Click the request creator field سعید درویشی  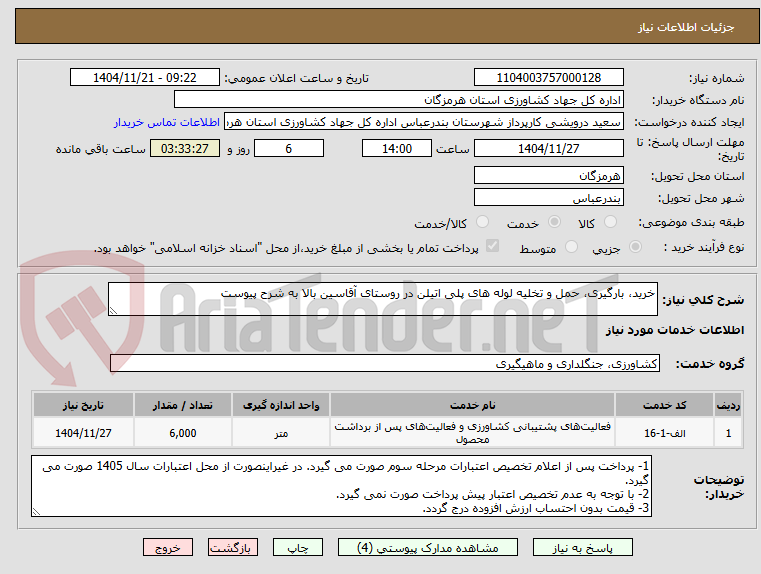coord(424,122)
